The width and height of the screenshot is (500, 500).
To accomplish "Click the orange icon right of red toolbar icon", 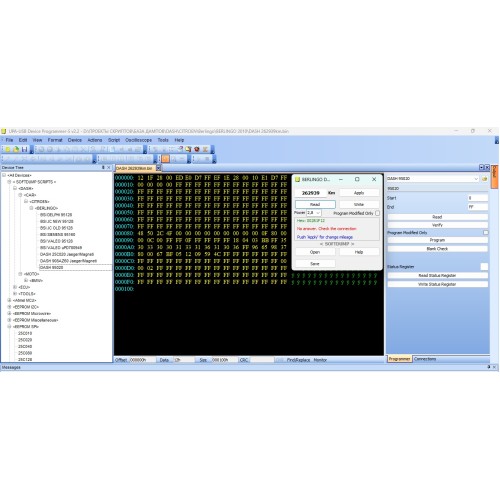I will 205,149.
